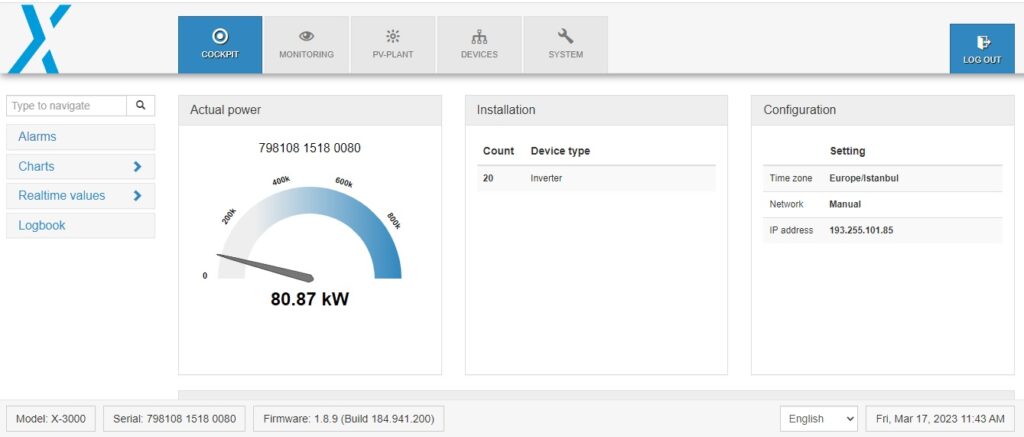Click the actual power gauge needle
Screen dimensions: 1024x437
click(265, 268)
